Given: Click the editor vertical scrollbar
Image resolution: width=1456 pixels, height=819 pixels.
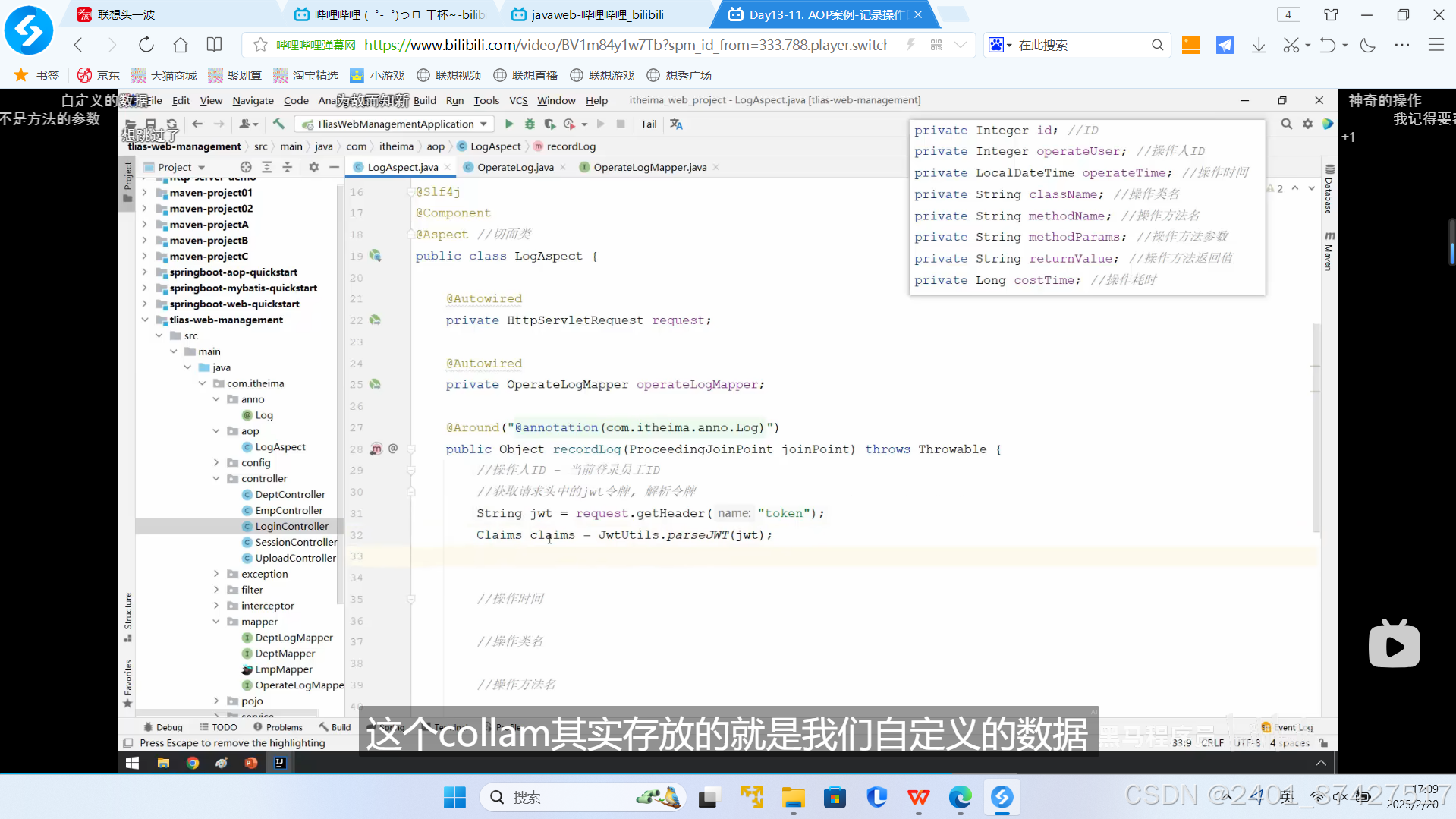Looking at the screenshot, I should [1316, 427].
